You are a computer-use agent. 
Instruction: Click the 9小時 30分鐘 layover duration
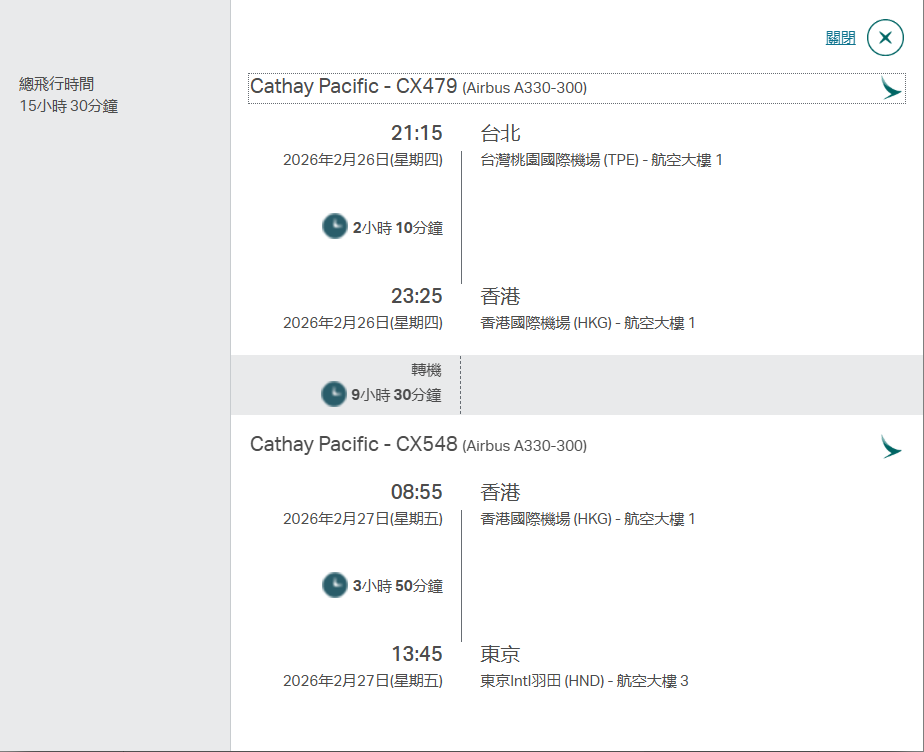coord(396,395)
